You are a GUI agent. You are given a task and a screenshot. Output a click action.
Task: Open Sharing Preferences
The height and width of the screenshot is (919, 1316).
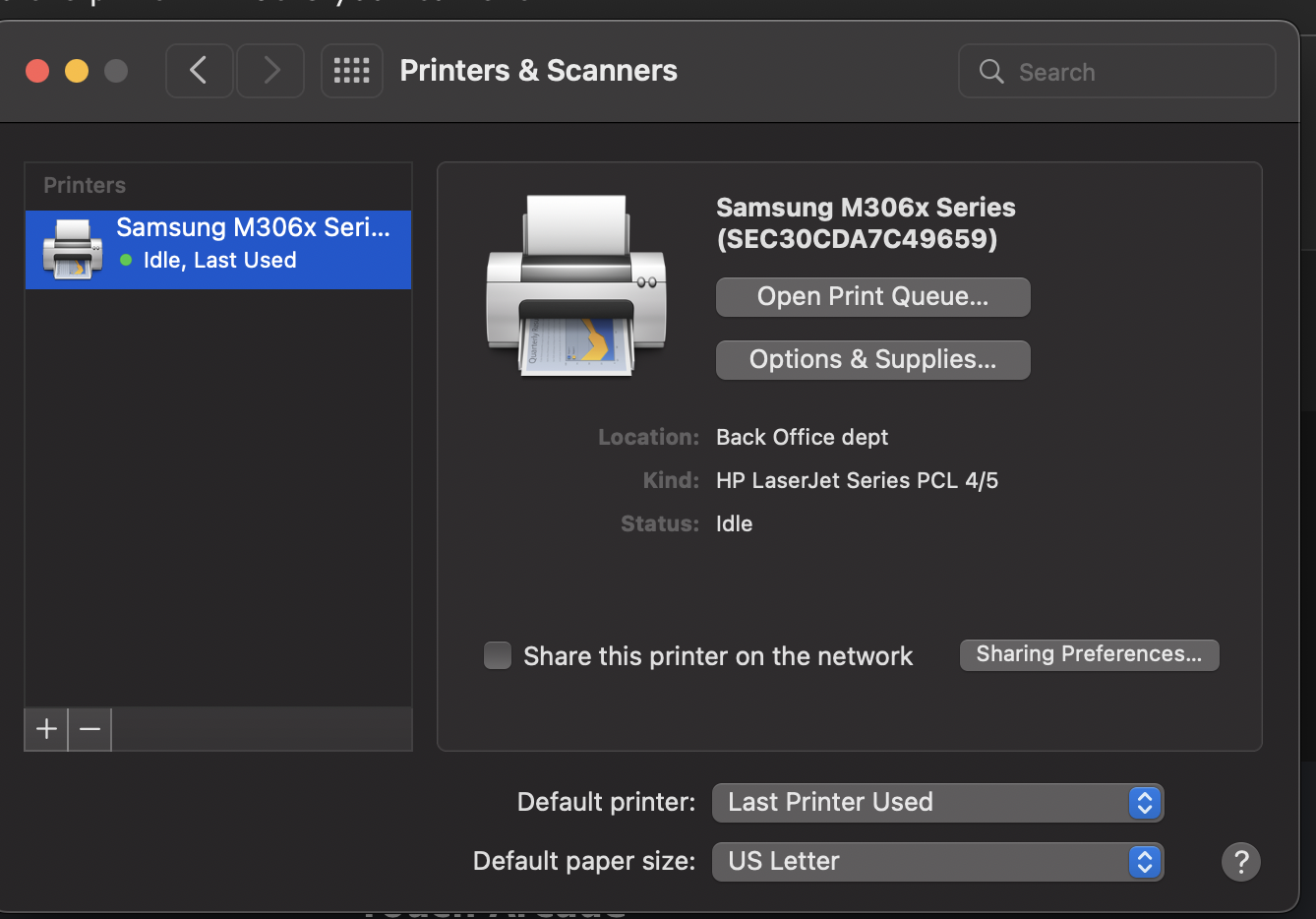click(1089, 654)
